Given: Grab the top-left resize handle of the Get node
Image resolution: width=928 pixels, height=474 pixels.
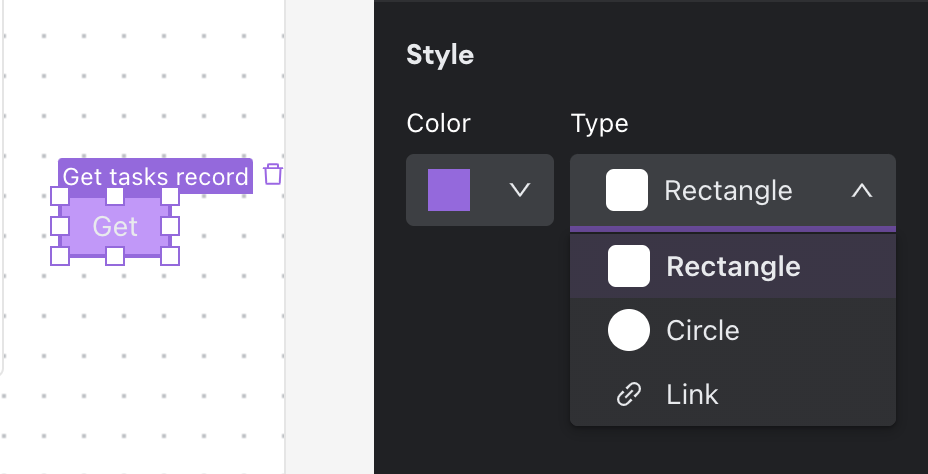Looking at the screenshot, I should tap(60, 196).
